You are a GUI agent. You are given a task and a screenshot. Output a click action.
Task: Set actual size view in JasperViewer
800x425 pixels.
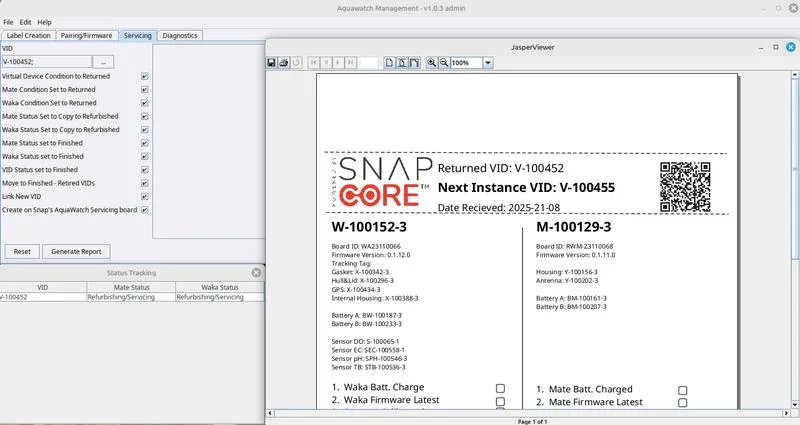point(389,62)
